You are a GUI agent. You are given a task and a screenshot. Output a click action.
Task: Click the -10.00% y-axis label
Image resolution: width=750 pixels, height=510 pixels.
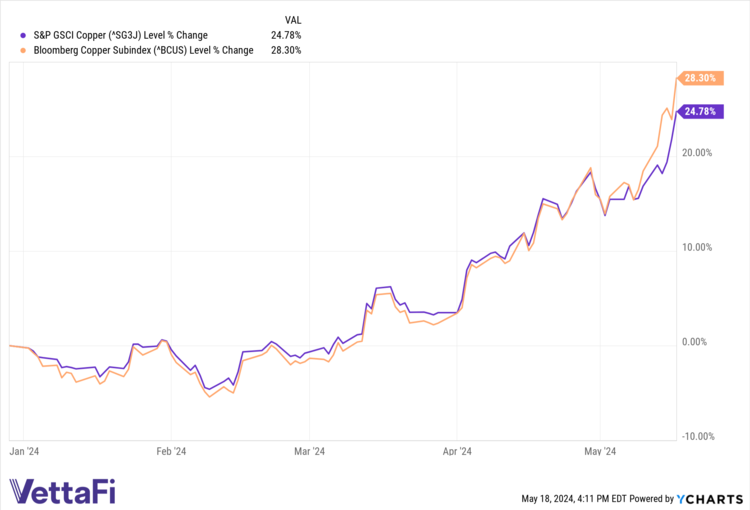click(x=696, y=436)
